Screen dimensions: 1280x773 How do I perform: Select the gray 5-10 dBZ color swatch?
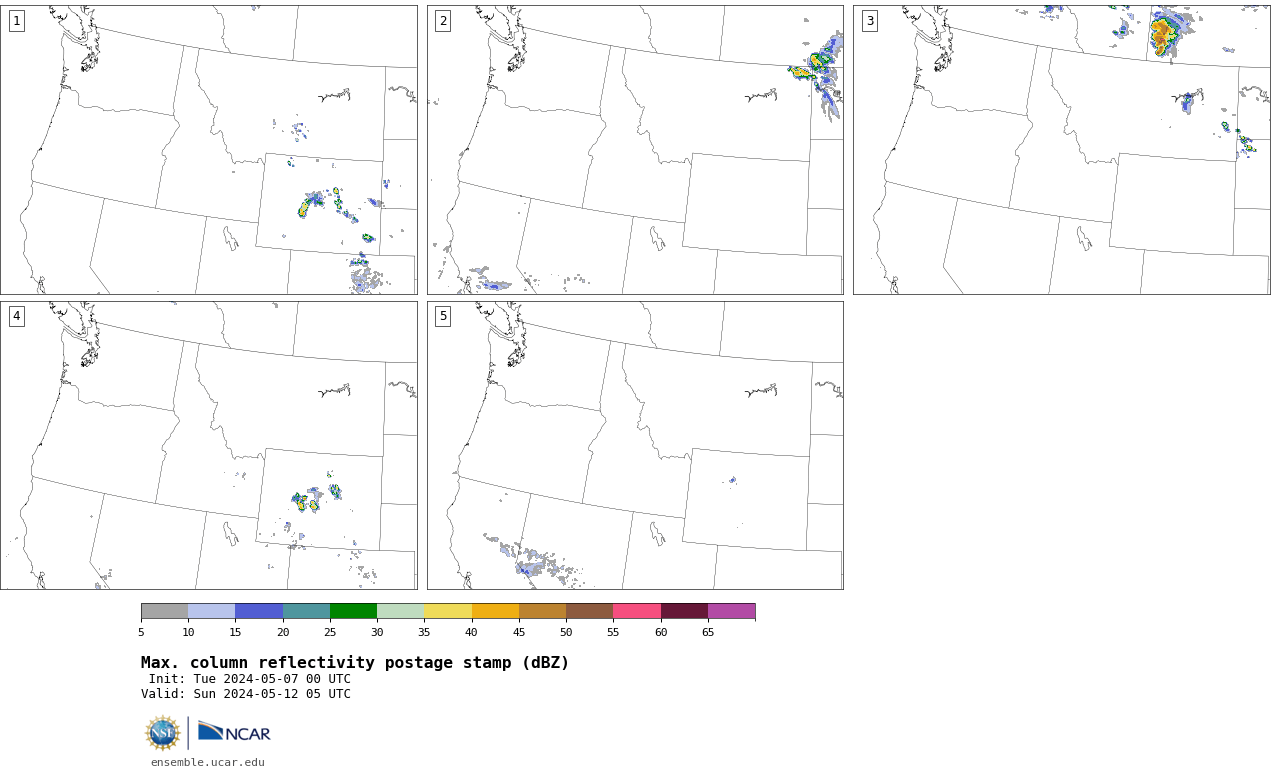click(x=164, y=611)
